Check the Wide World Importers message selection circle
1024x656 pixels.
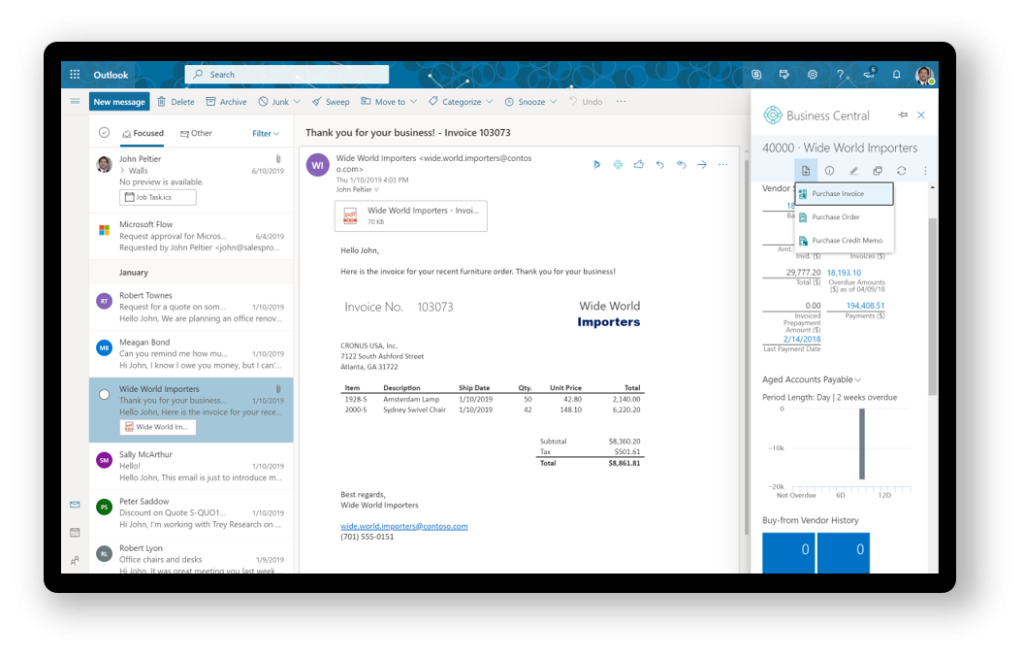[104, 394]
